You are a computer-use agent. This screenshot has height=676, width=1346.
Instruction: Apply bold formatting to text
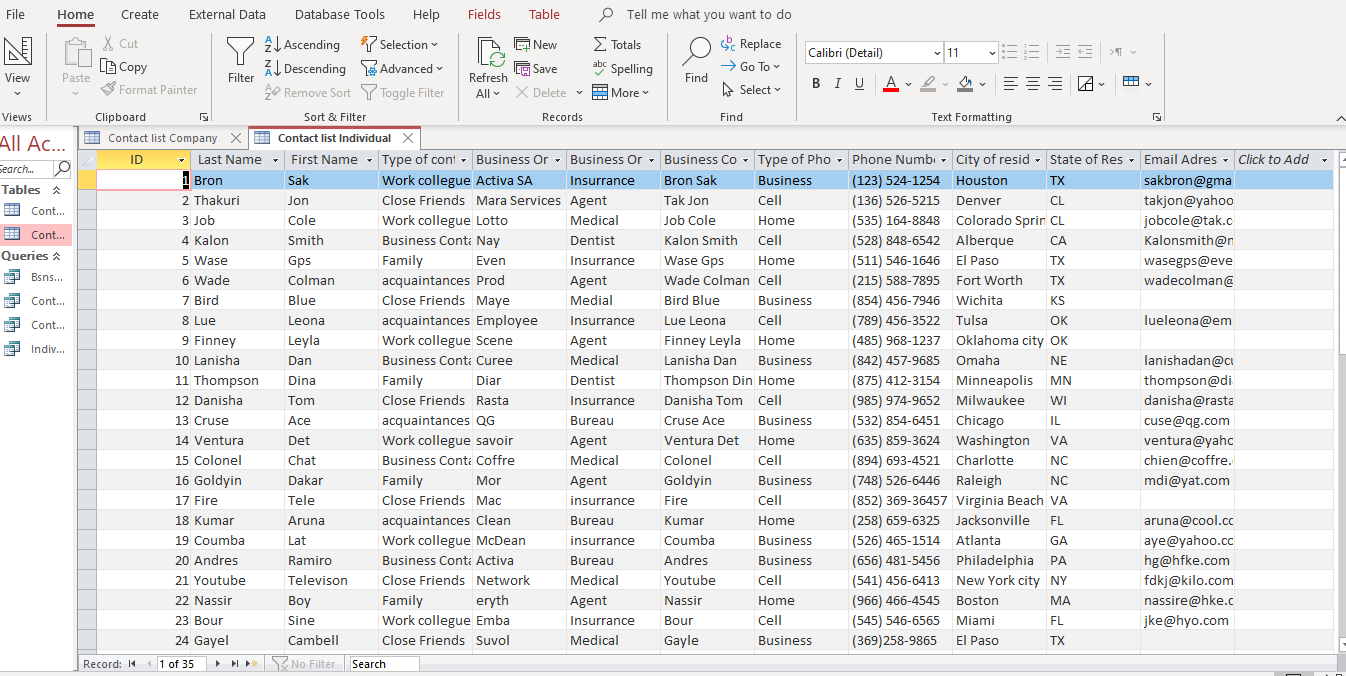pyautogui.click(x=815, y=83)
